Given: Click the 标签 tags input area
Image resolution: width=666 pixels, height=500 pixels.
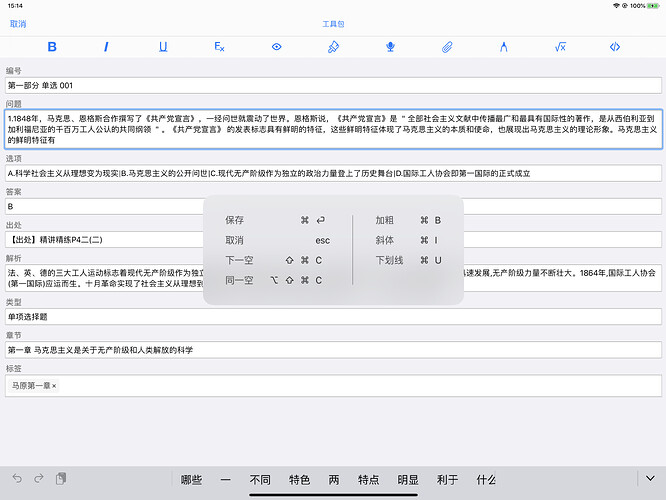Looking at the screenshot, I should pyautogui.click(x=333, y=386).
